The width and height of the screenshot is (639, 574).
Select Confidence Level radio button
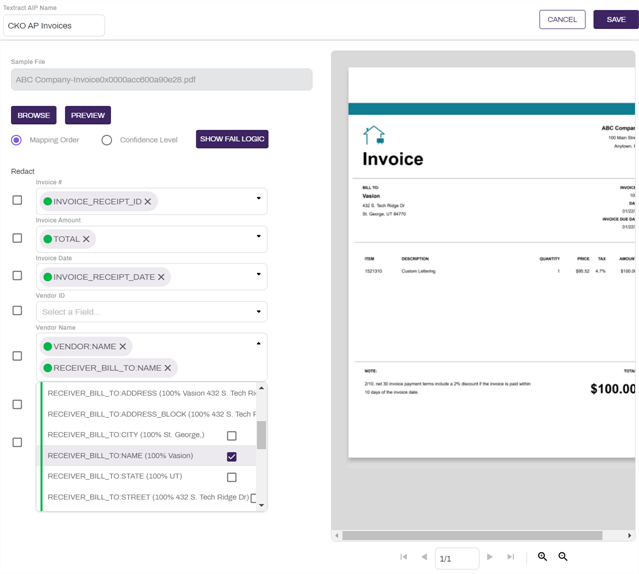pos(107,140)
